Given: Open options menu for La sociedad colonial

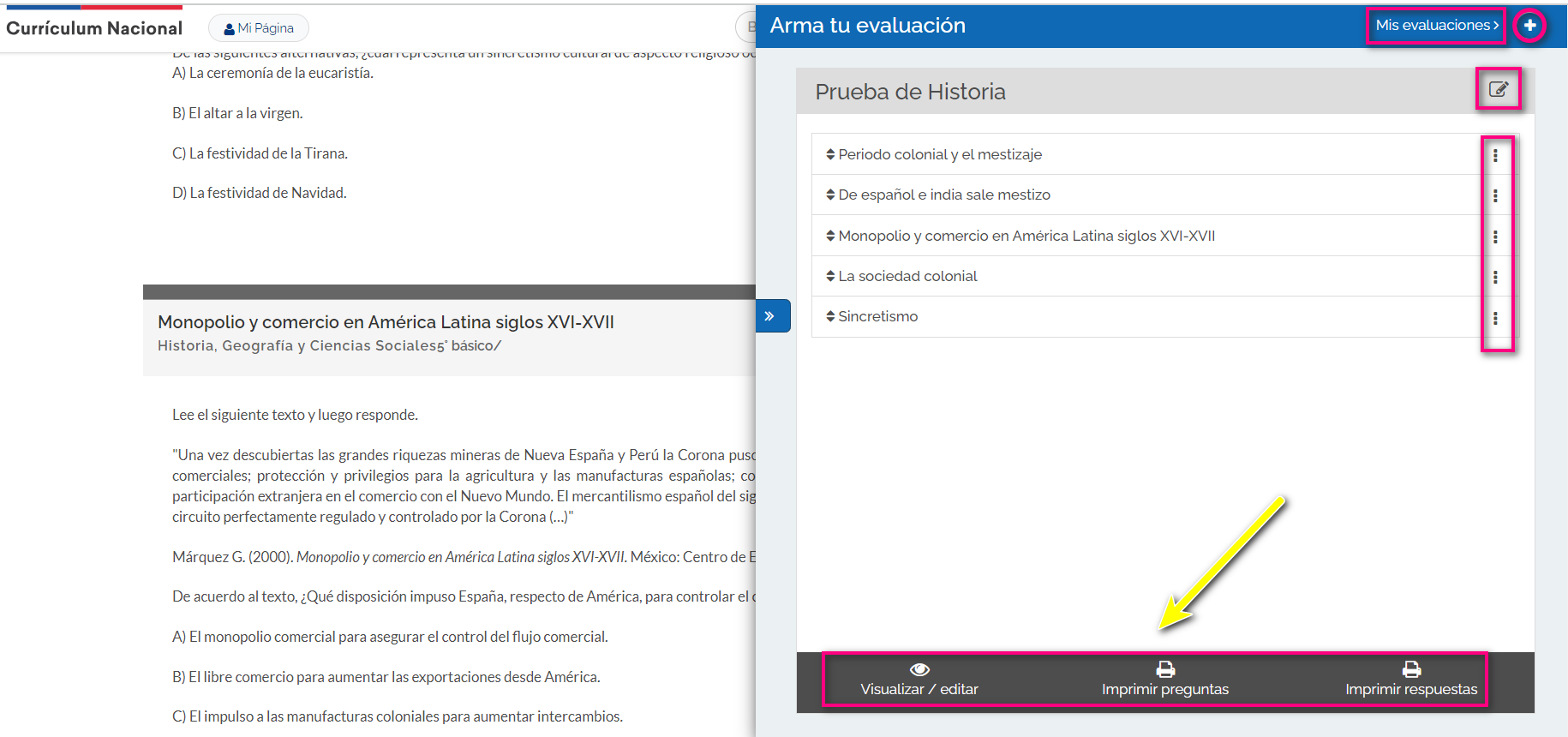Looking at the screenshot, I should 1495,277.
